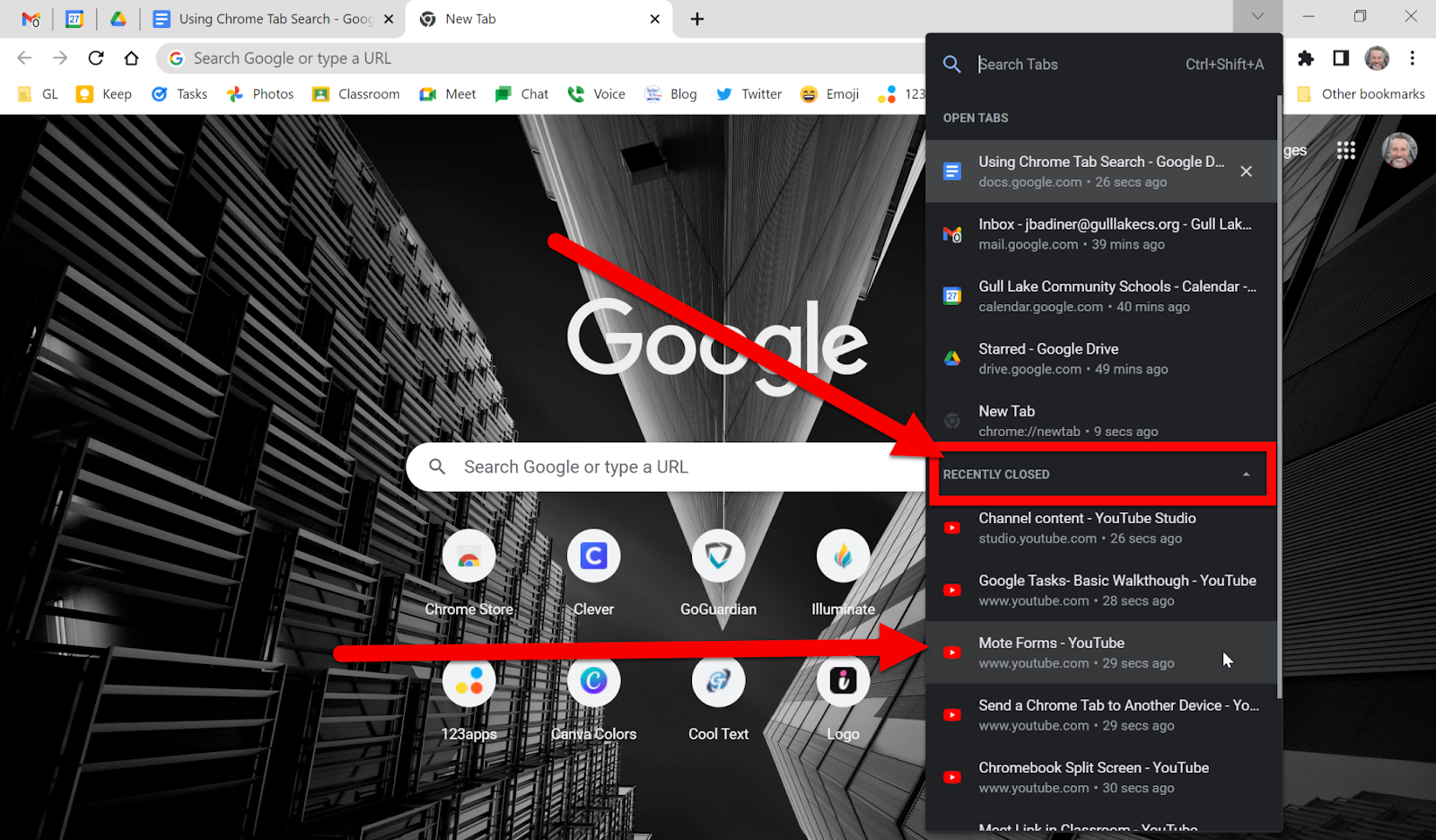The width and height of the screenshot is (1436, 840).
Task: Open Other bookmarks folder
Action: pyautogui.click(x=1361, y=94)
